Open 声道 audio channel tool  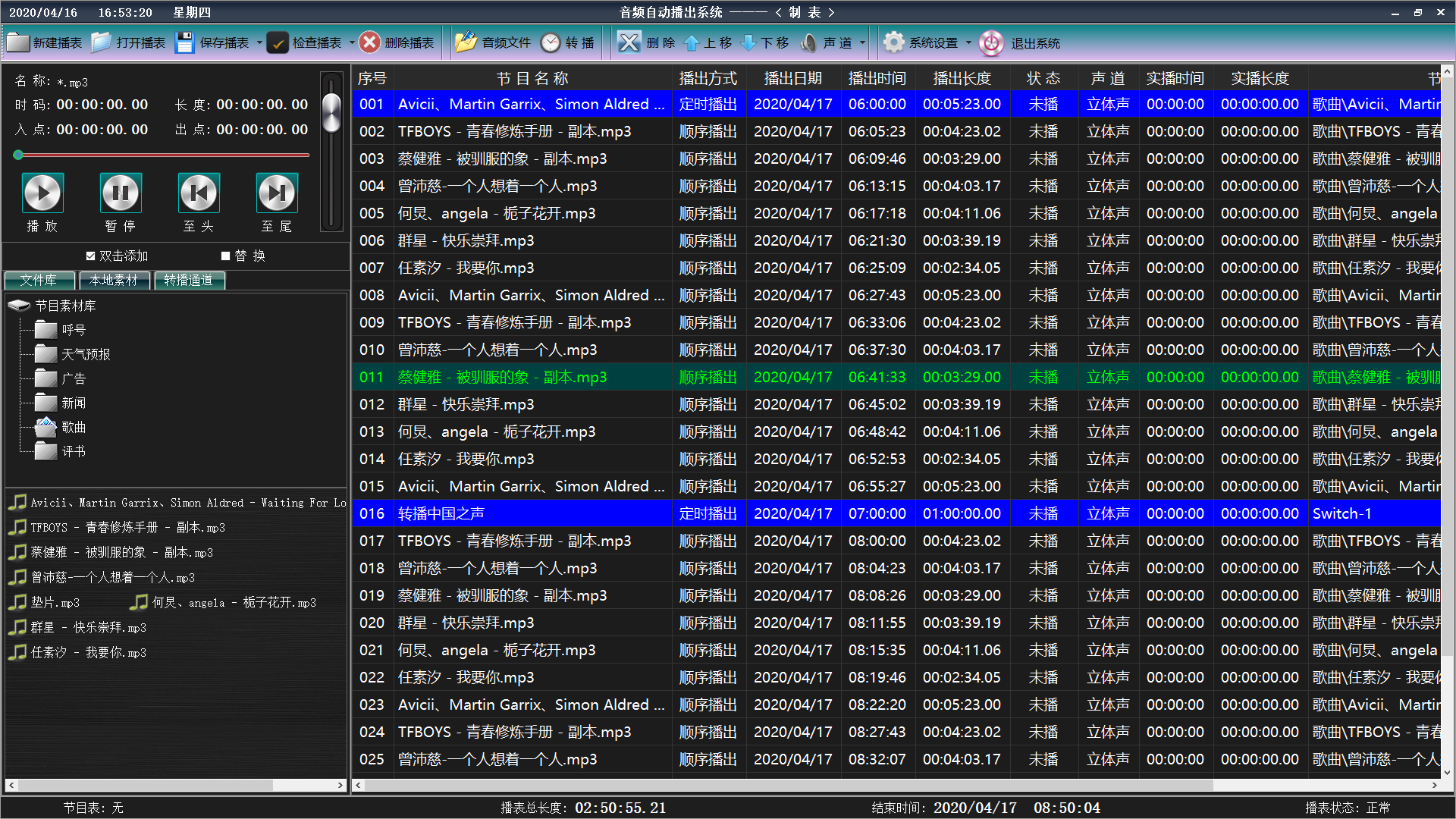(827, 42)
